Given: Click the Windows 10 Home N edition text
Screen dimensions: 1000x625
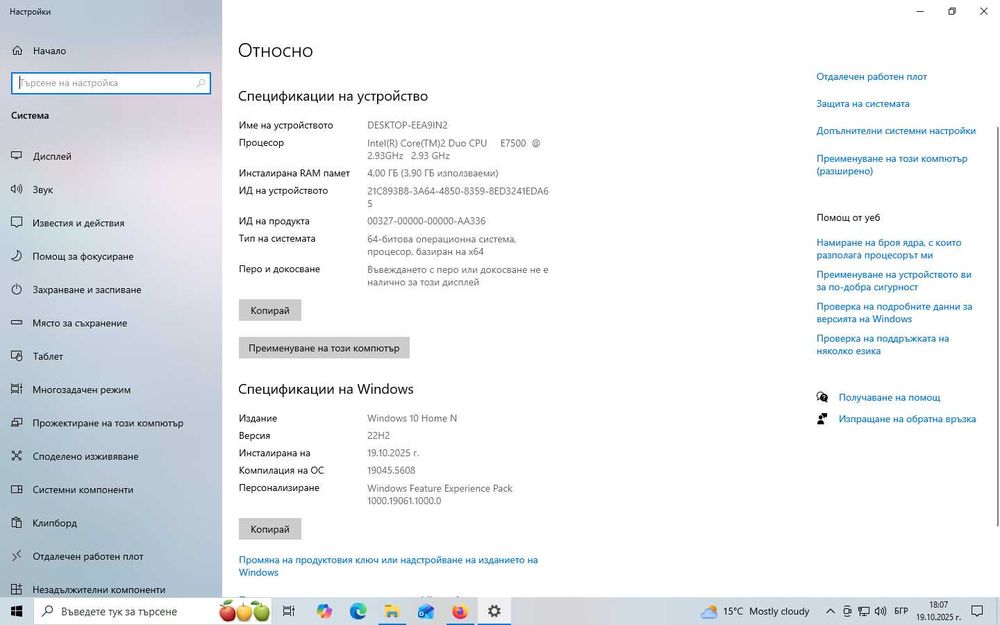Looking at the screenshot, I should (412, 418).
